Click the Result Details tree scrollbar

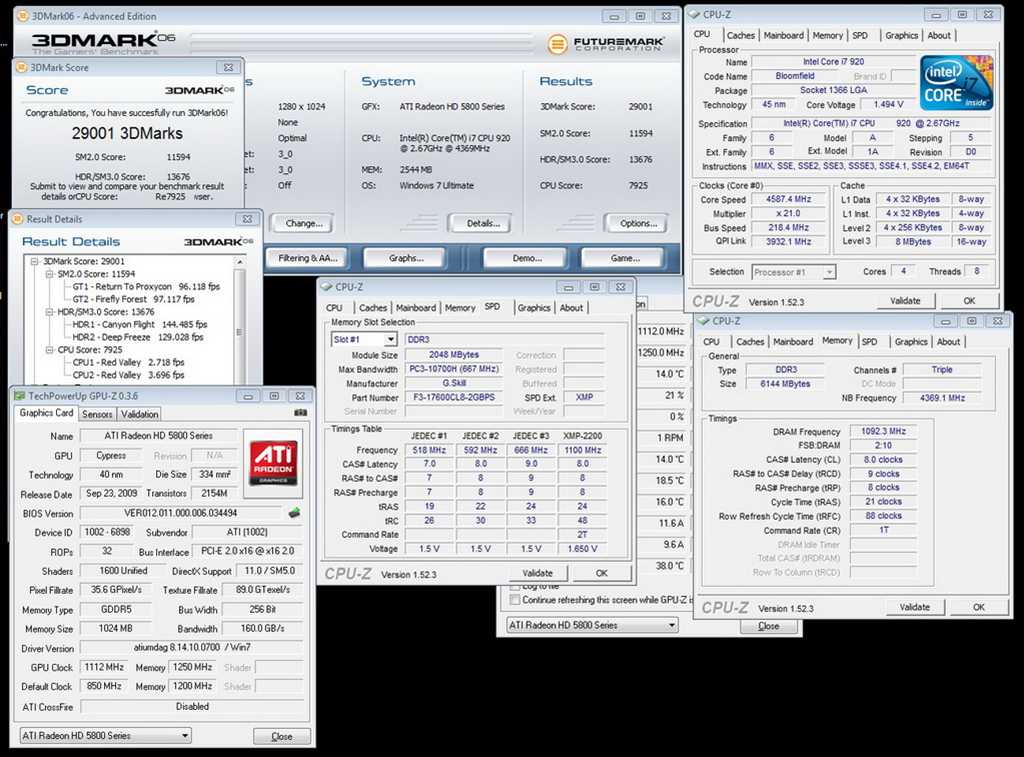[x=239, y=320]
